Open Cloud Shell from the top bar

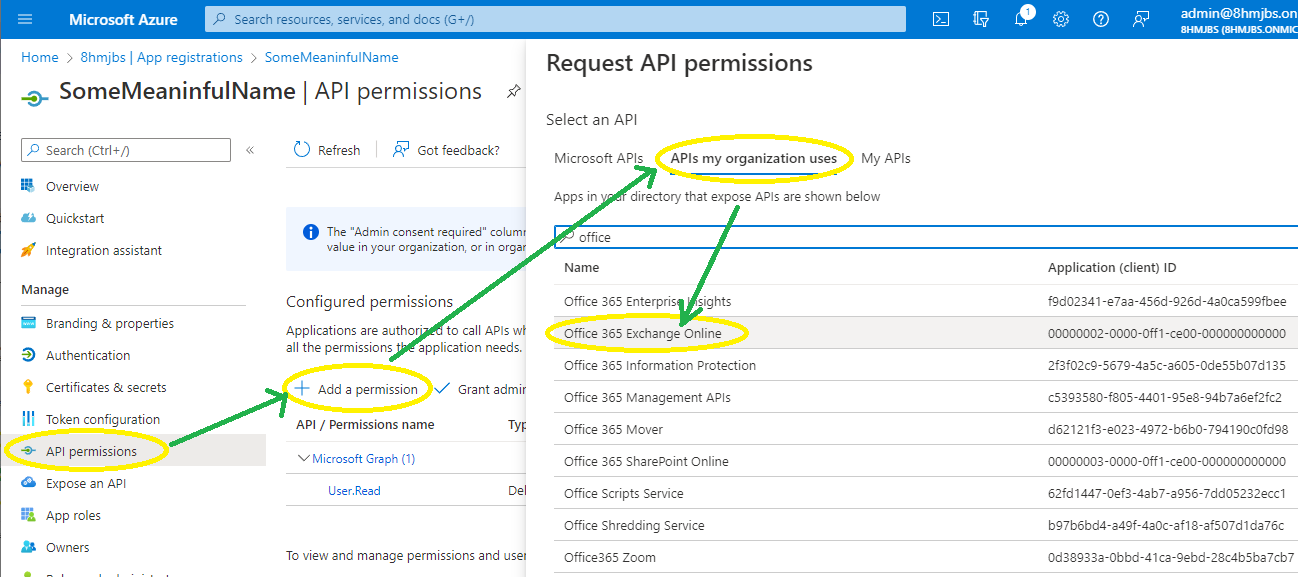point(941,19)
